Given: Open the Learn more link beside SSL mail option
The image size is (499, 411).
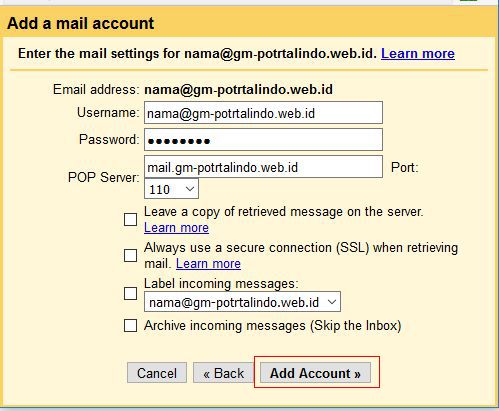Looking at the screenshot, I should click(208, 264).
